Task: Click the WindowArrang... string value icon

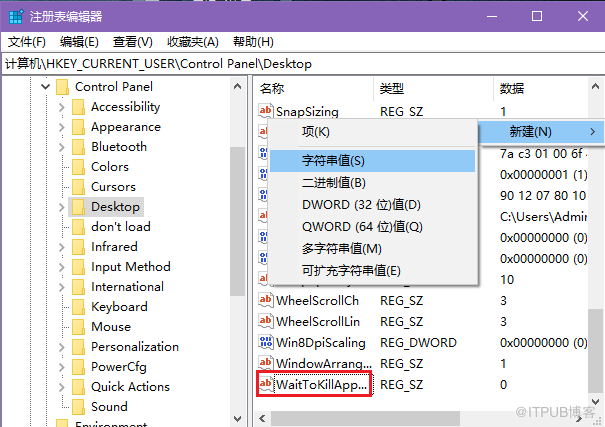Action: coord(266,363)
